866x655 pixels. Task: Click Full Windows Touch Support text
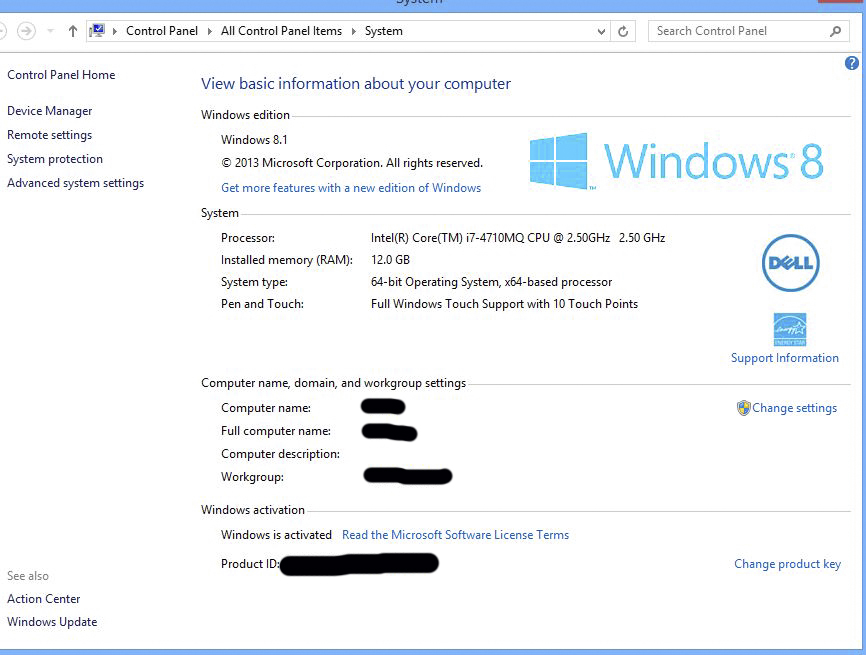504,304
